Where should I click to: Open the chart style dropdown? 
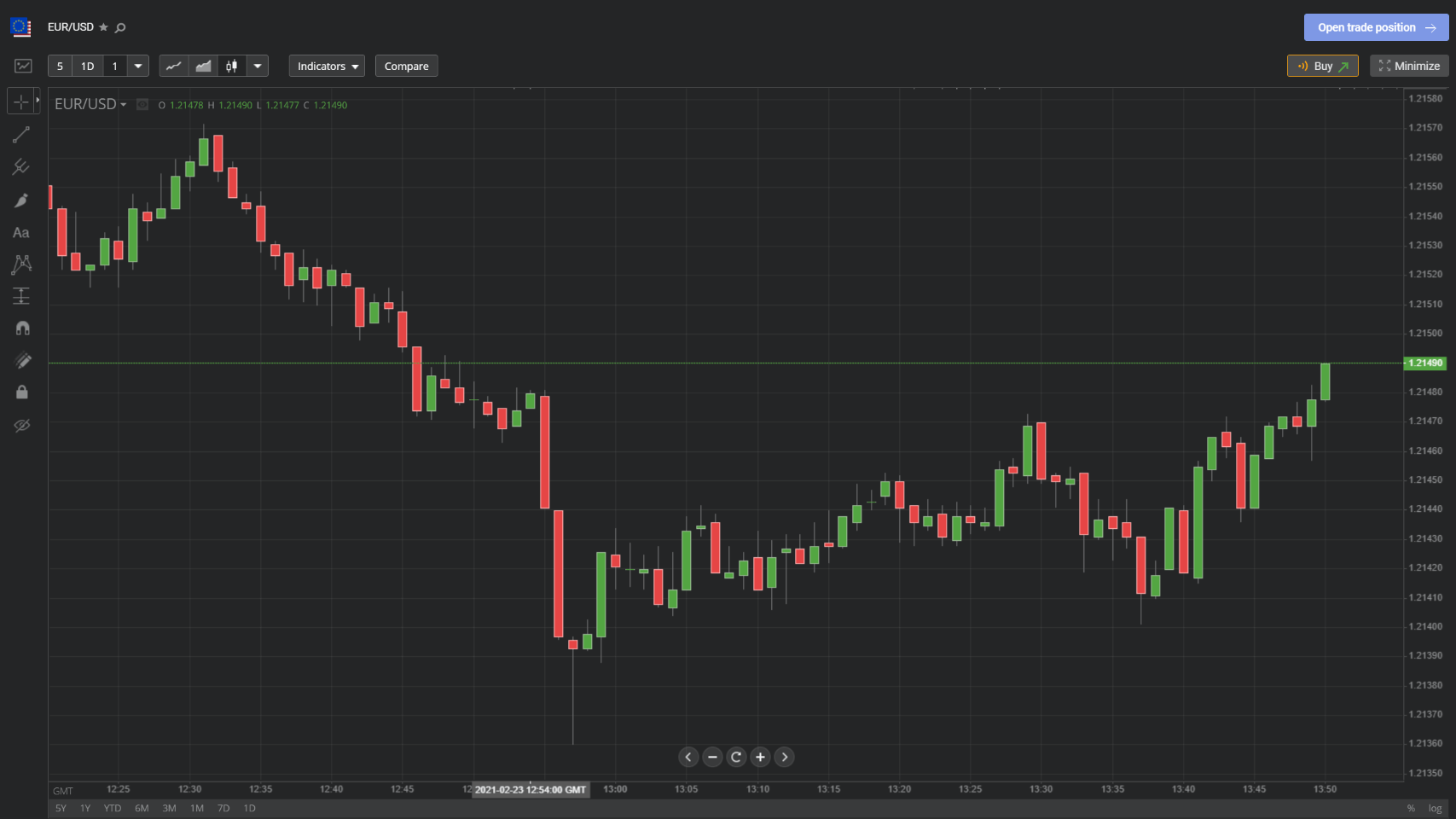(258, 66)
